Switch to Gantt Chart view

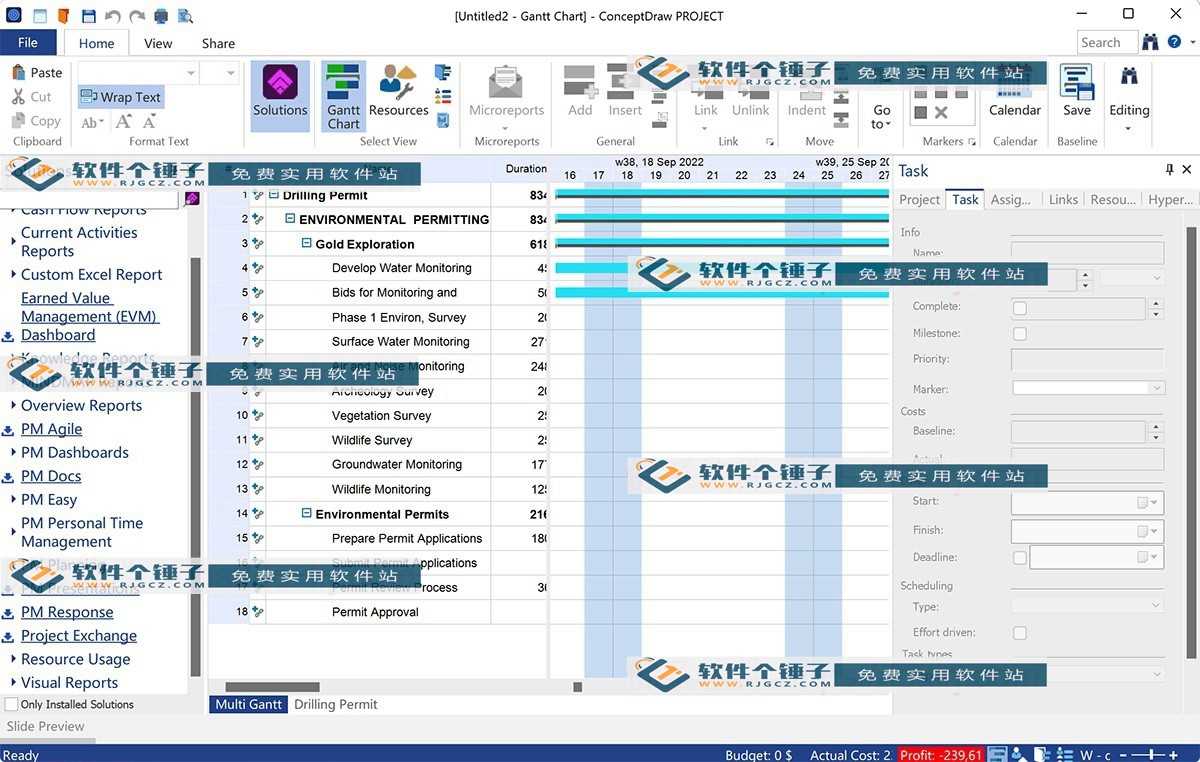point(343,97)
